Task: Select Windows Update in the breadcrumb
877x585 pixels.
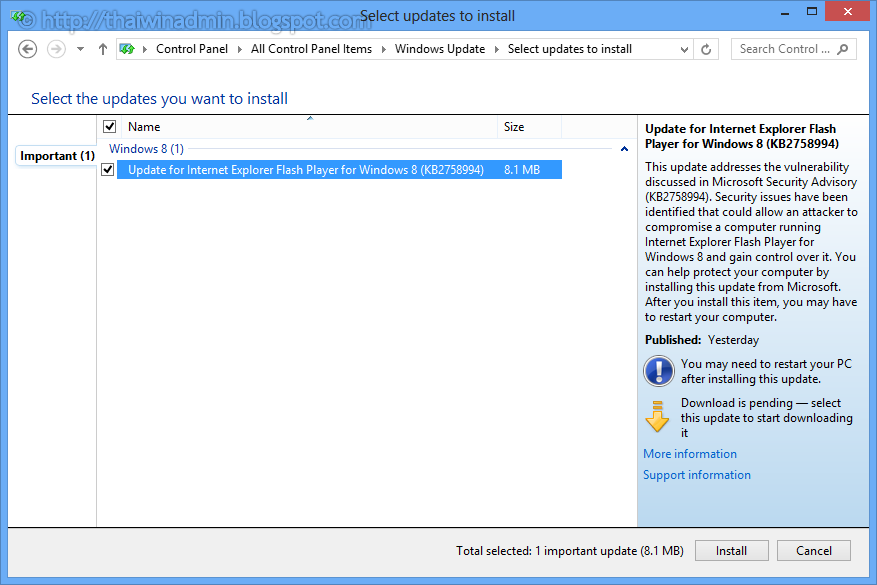Action: [440, 49]
